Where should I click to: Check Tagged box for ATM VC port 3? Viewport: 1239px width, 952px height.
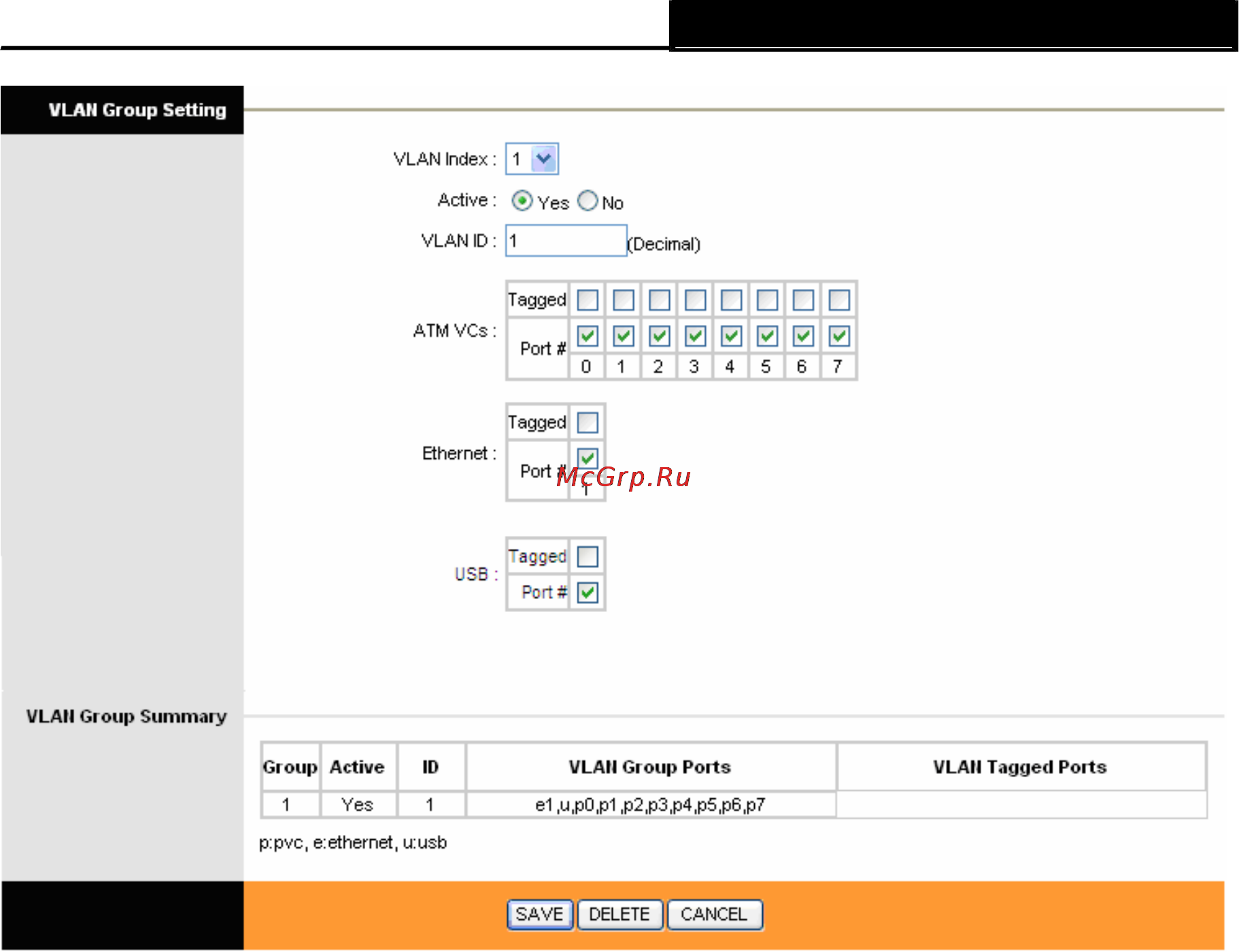[695, 300]
